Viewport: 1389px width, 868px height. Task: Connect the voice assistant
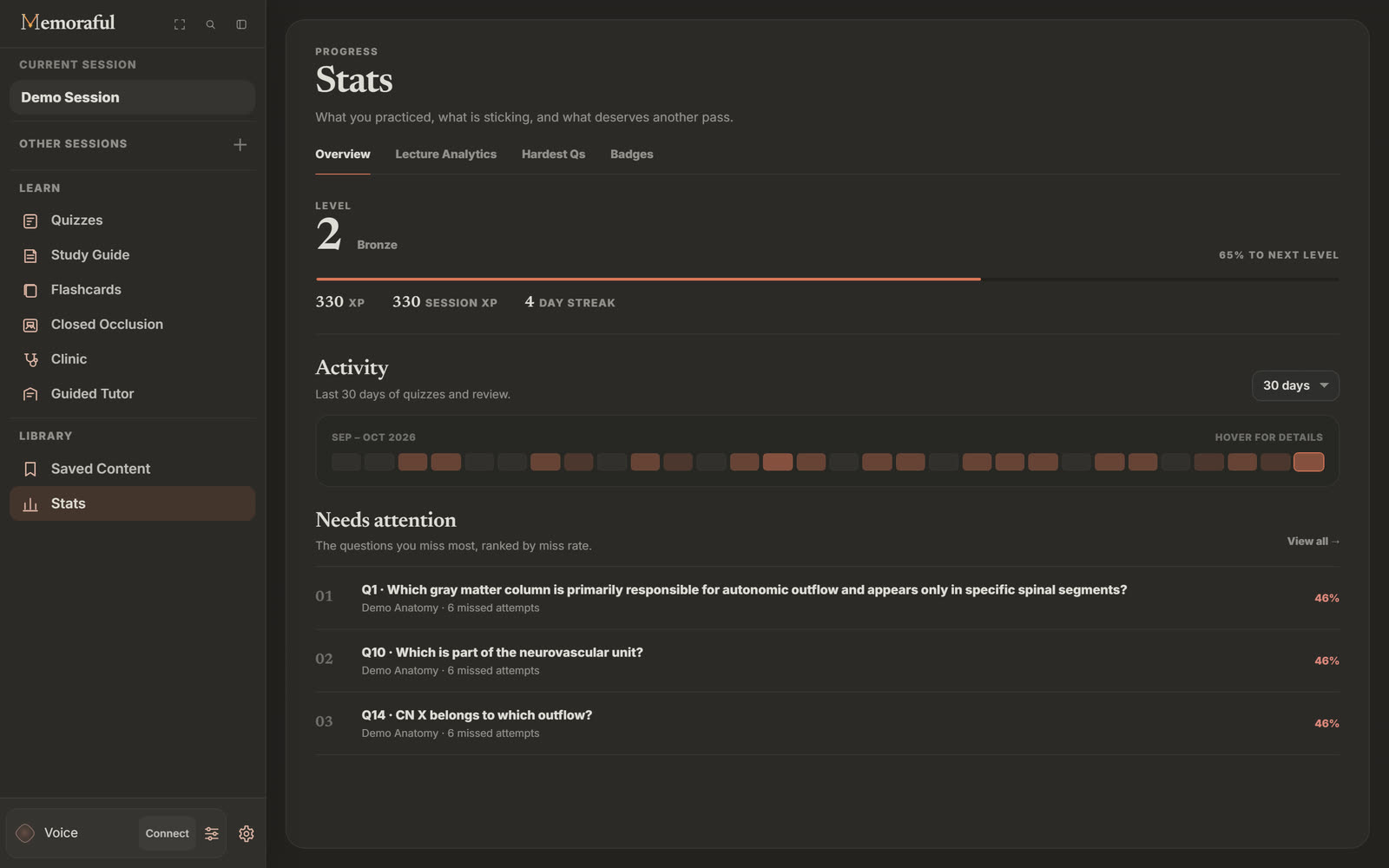pos(167,833)
